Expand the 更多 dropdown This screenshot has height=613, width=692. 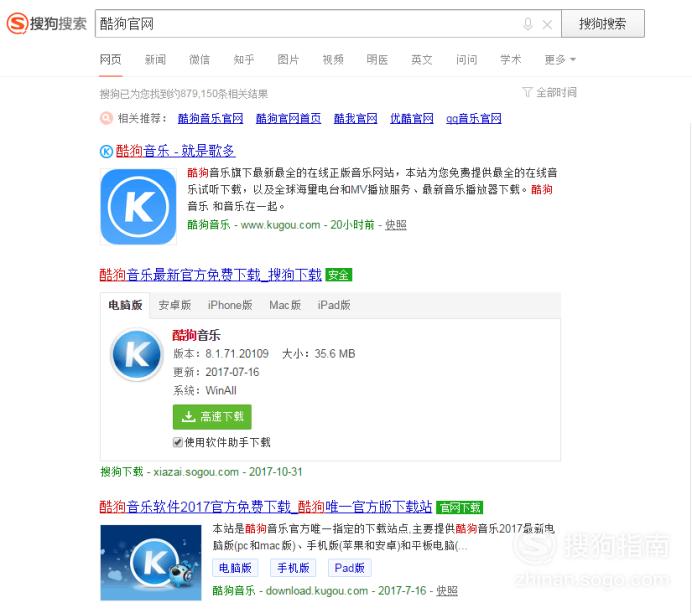pyautogui.click(x=560, y=59)
